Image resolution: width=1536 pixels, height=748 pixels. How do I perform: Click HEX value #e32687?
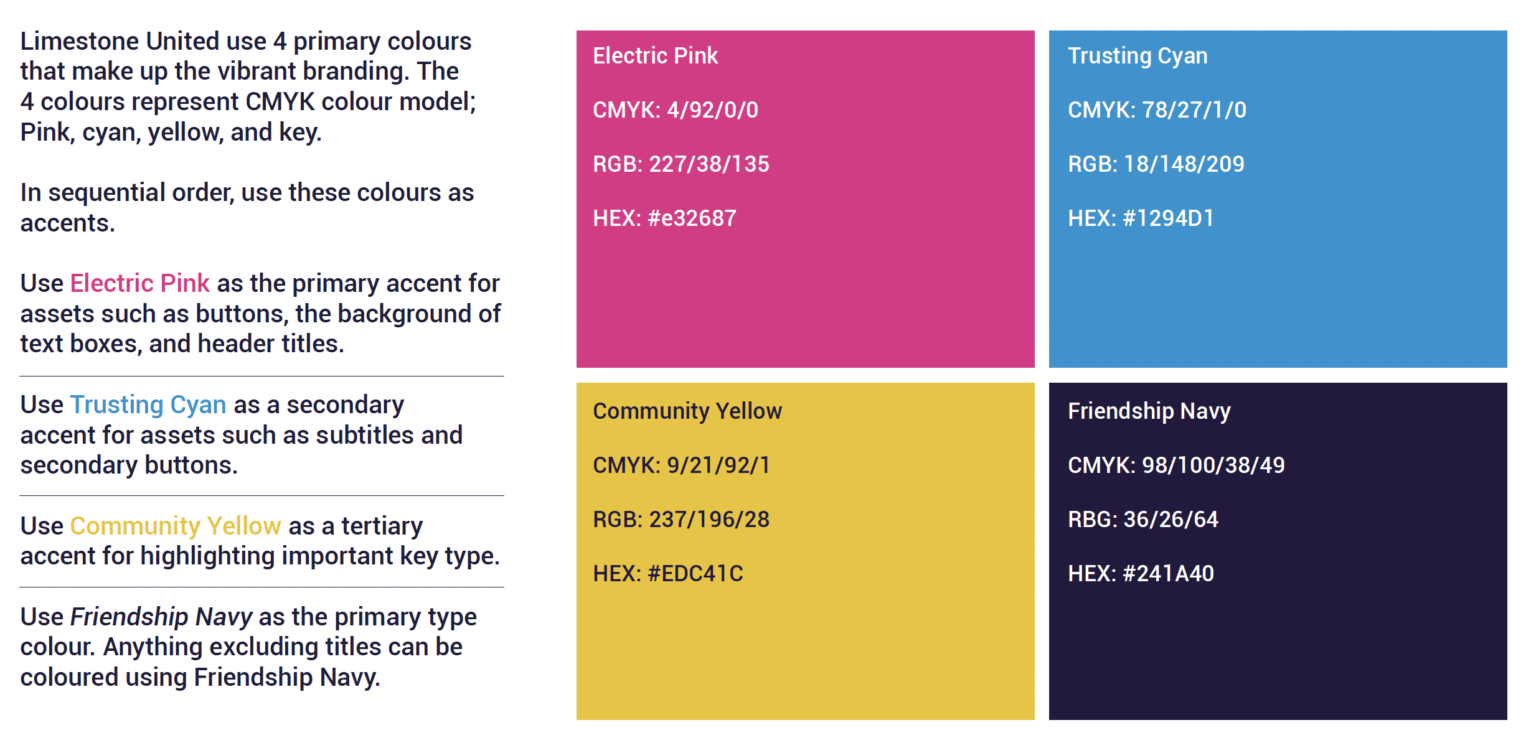click(x=664, y=218)
